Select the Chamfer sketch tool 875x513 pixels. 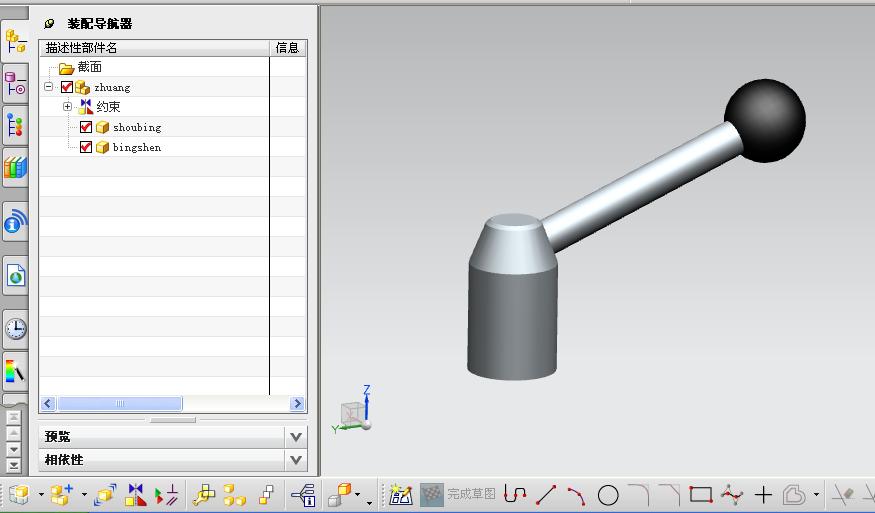tap(670, 495)
